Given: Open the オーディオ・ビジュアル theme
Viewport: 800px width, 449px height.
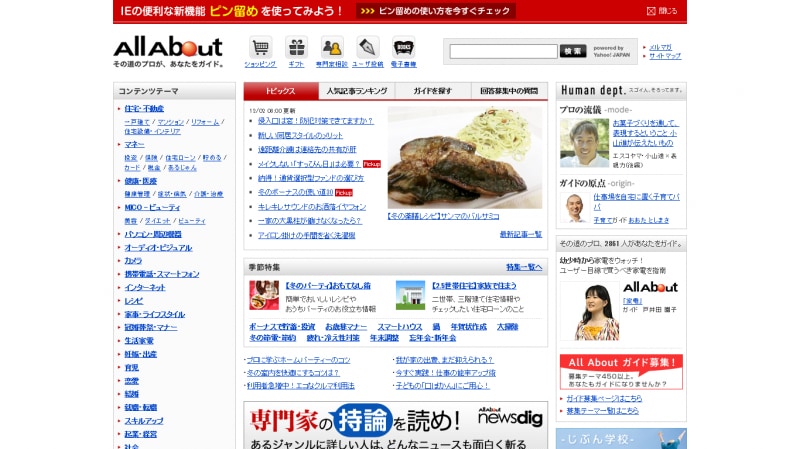Looking at the screenshot, I should pos(158,247).
